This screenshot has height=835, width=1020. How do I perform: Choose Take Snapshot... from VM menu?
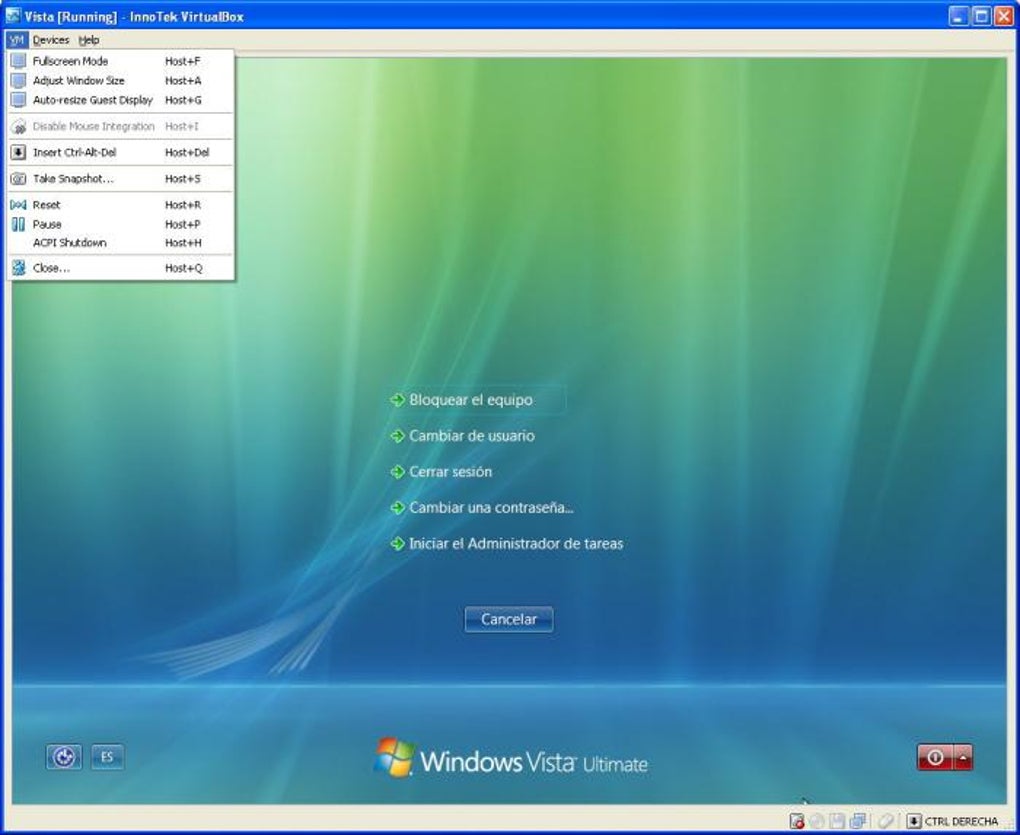click(x=120, y=178)
